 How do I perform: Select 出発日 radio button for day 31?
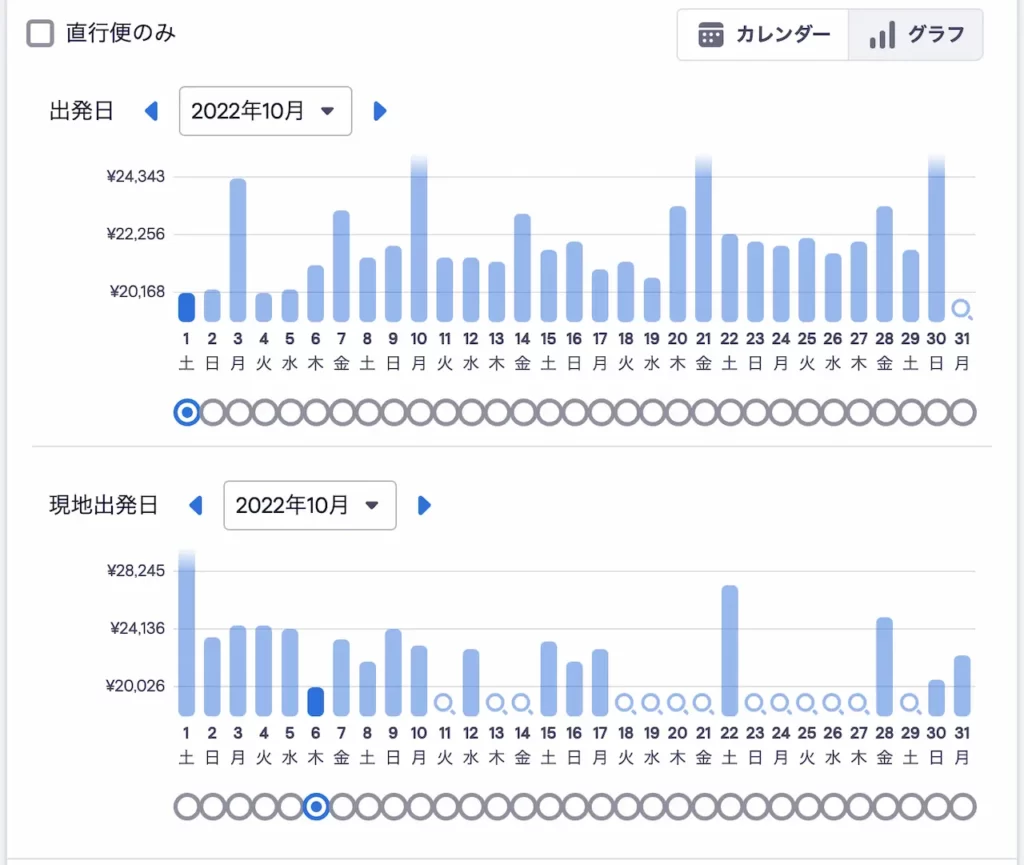click(x=962, y=413)
